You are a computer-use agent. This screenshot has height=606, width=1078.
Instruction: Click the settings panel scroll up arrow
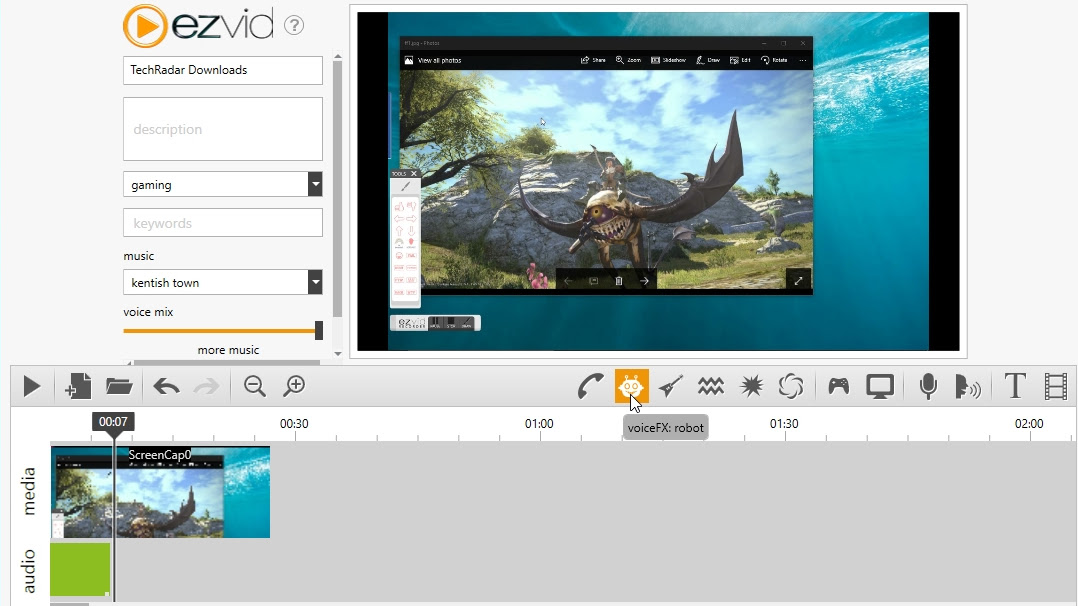(338, 56)
